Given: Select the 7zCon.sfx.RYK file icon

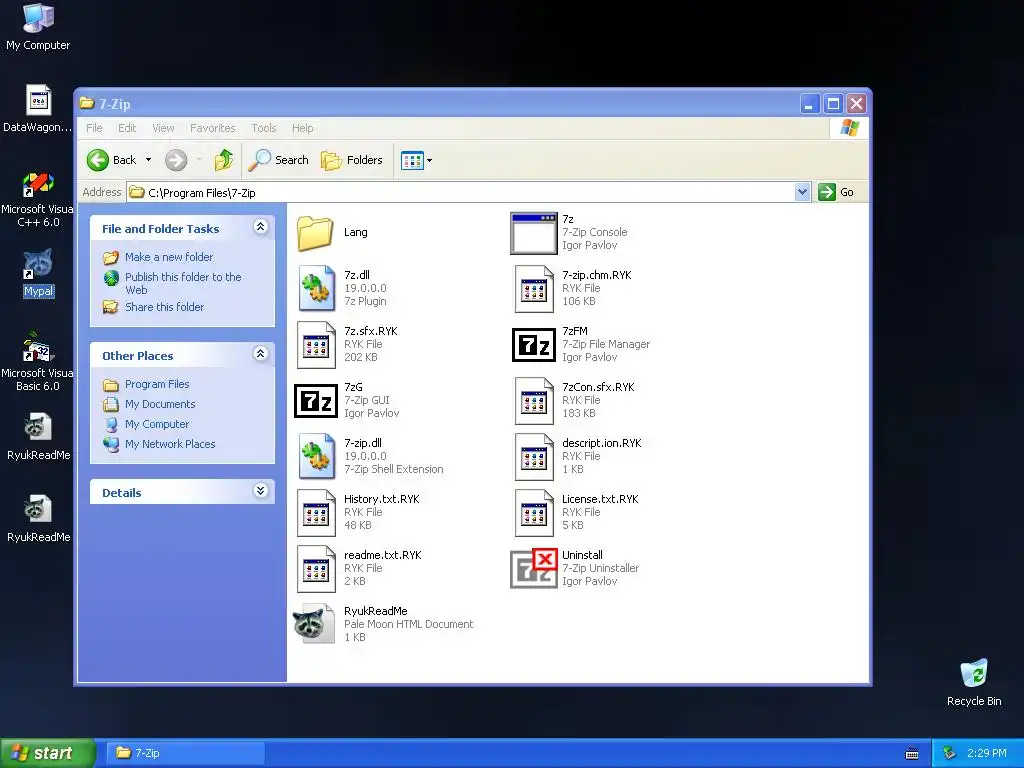Looking at the screenshot, I should pyautogui.click(x=534, y=401).
